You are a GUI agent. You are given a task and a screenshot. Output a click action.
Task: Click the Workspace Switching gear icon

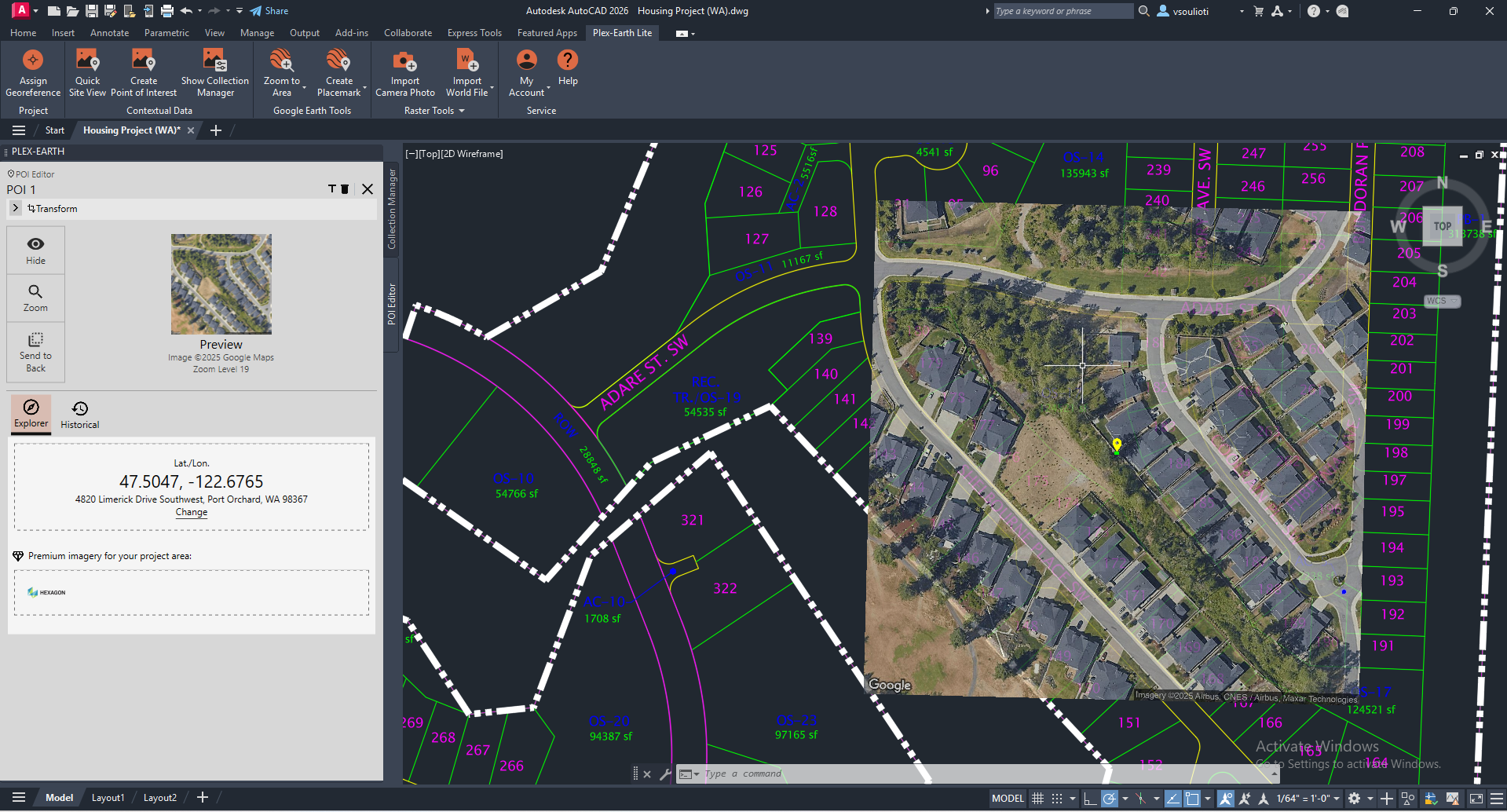click(1354, 799)
